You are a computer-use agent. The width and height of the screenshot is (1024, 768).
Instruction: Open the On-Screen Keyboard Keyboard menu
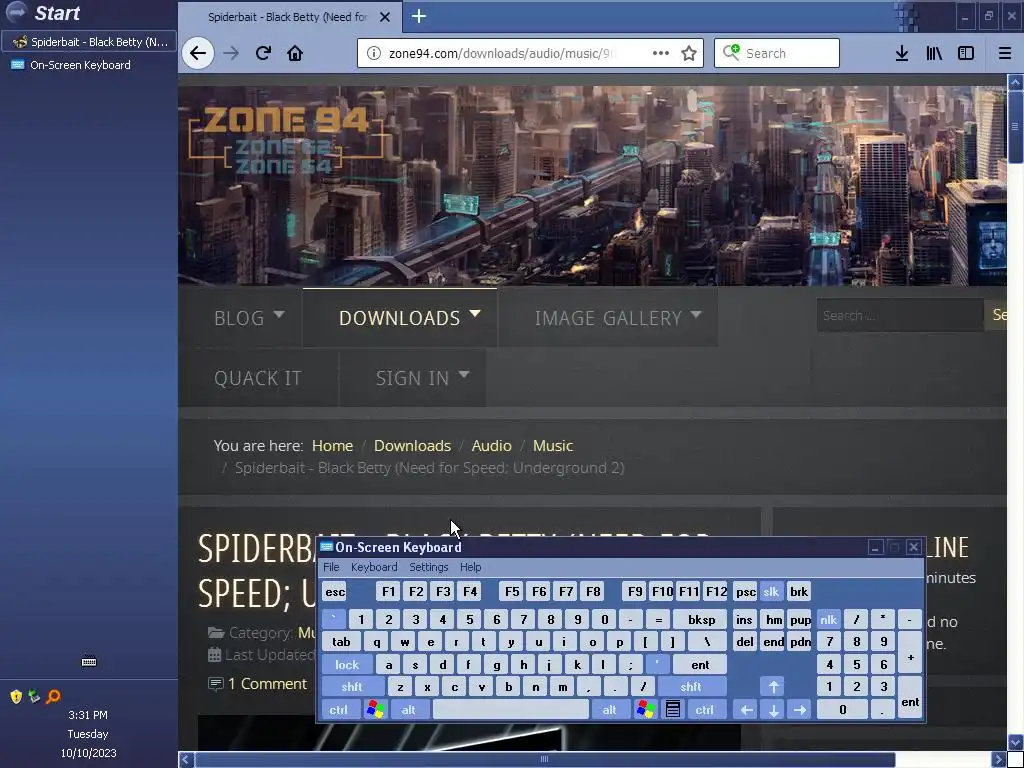coord(374,567)
